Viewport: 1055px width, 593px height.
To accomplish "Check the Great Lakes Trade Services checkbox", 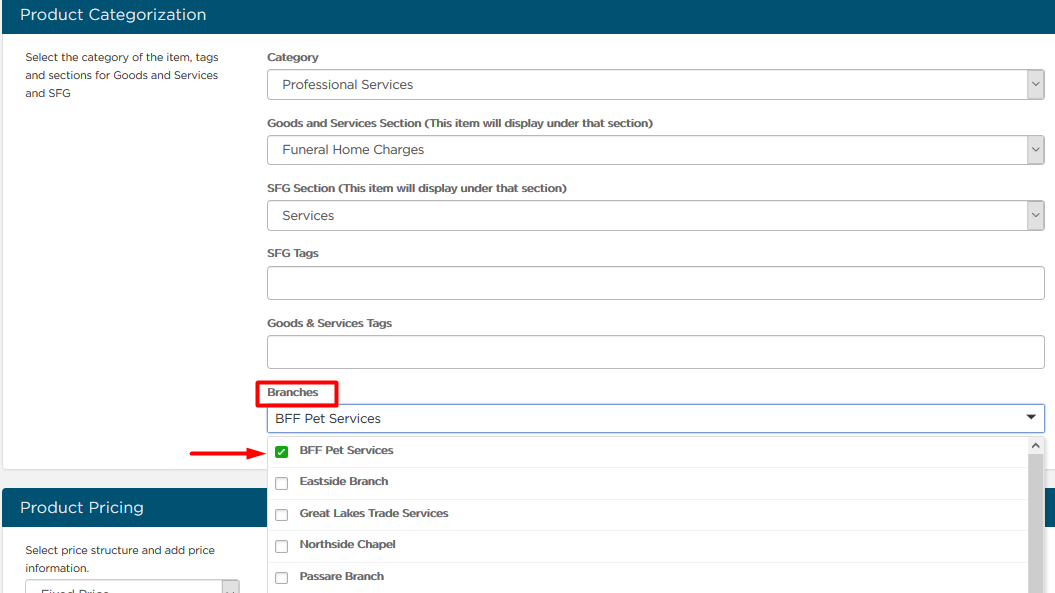I will [281, 515].
